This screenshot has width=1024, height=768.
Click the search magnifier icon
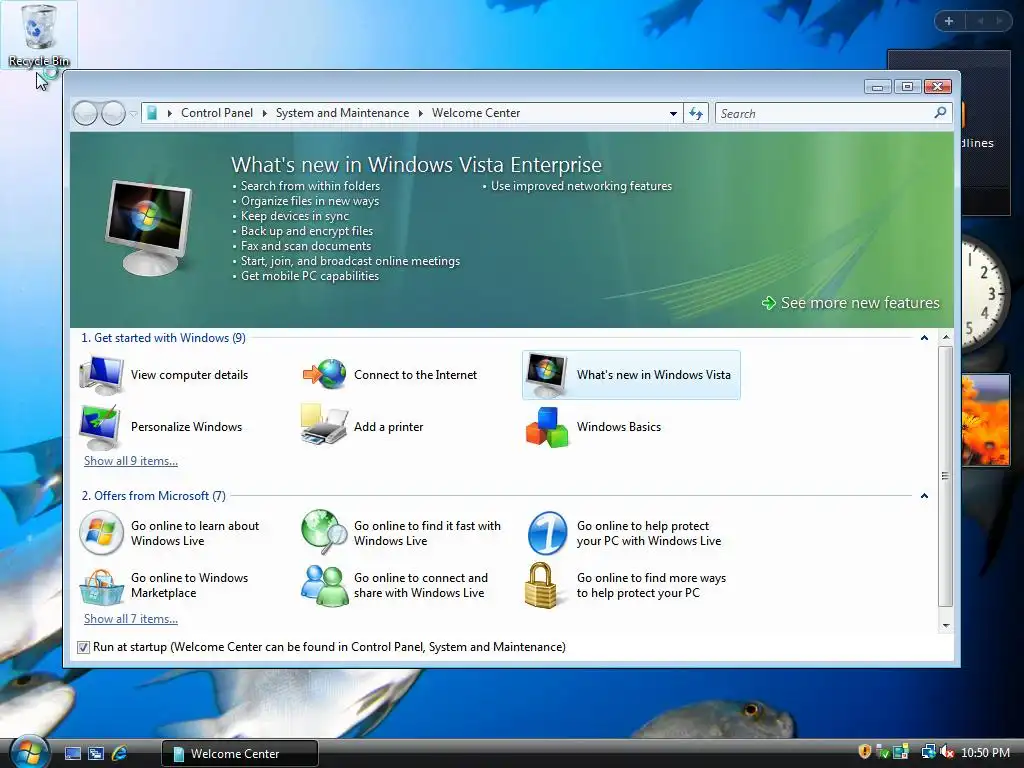(940, 113)
